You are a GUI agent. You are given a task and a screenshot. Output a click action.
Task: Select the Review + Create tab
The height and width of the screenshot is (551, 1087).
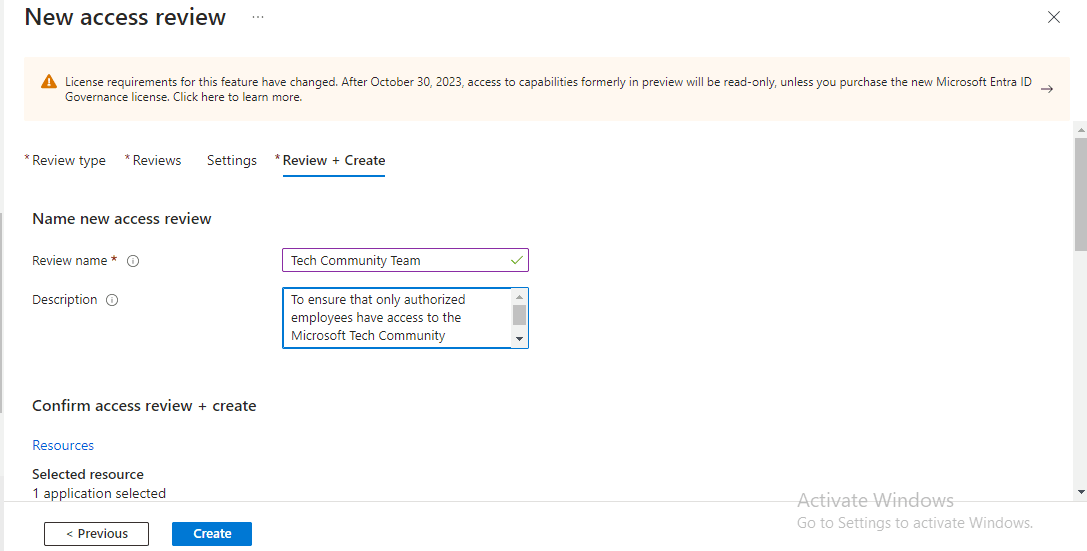tap(334, 160)
